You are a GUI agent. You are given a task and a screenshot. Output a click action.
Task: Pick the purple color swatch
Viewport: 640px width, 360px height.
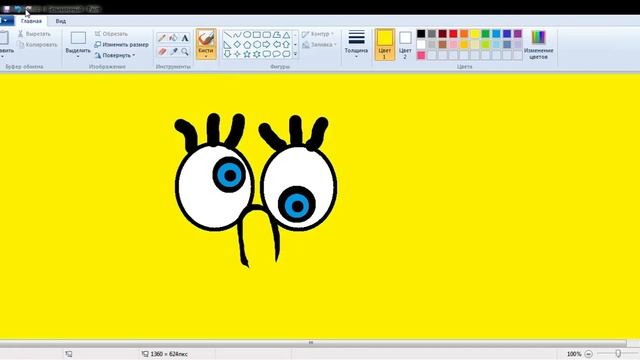(518, 33)
